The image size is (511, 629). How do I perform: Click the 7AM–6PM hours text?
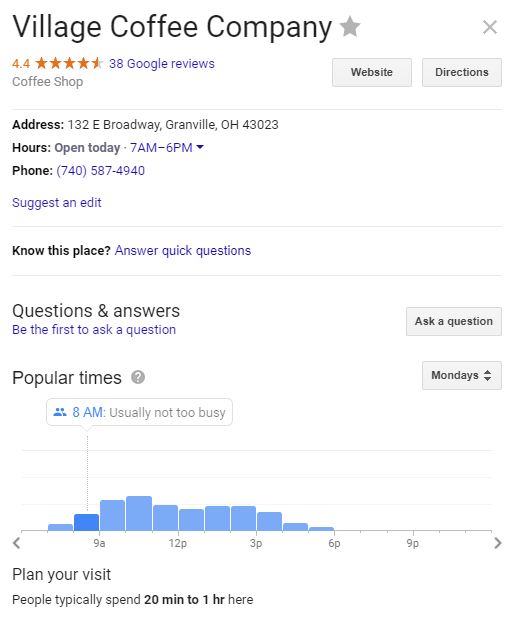click(x=161, y=148)
